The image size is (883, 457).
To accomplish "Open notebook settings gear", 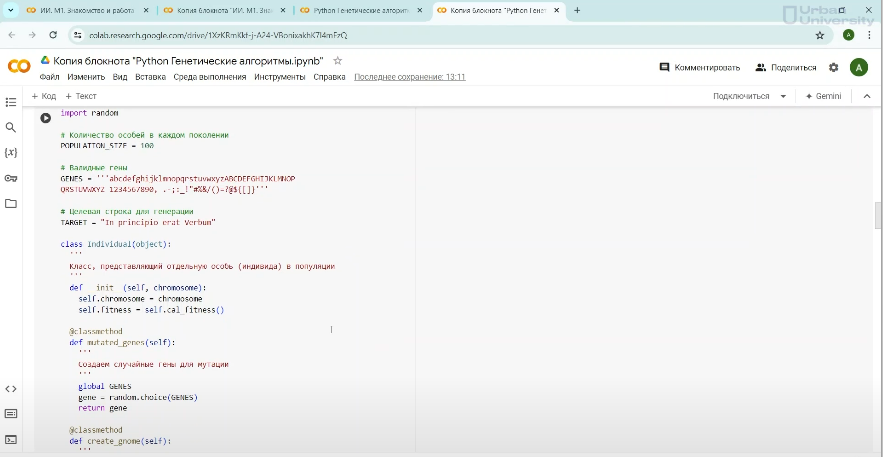I will [833, 67].
